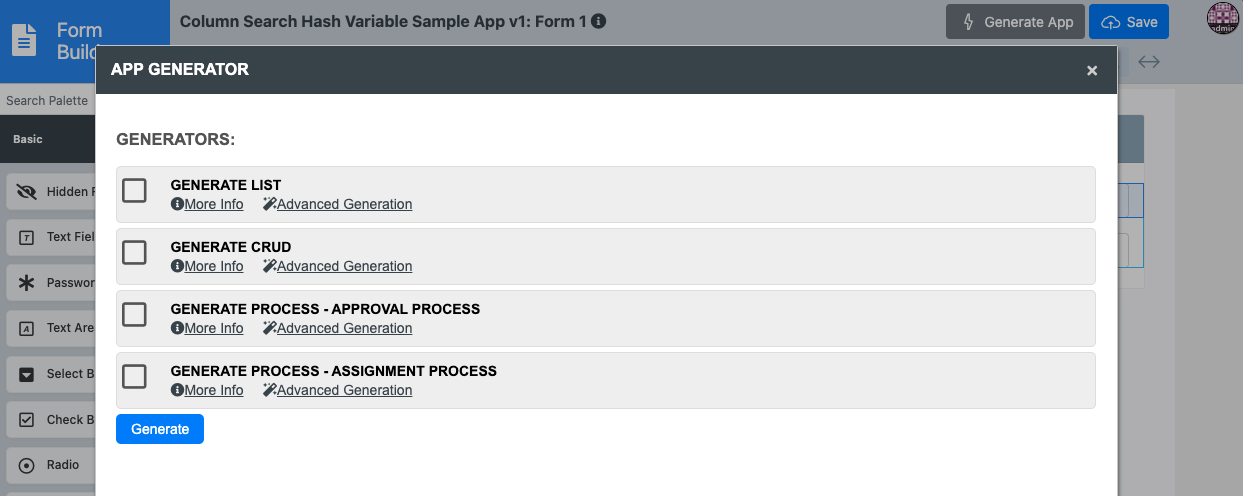Click the Radio palette icon
1243x496 pixels.
click(27, 465)
